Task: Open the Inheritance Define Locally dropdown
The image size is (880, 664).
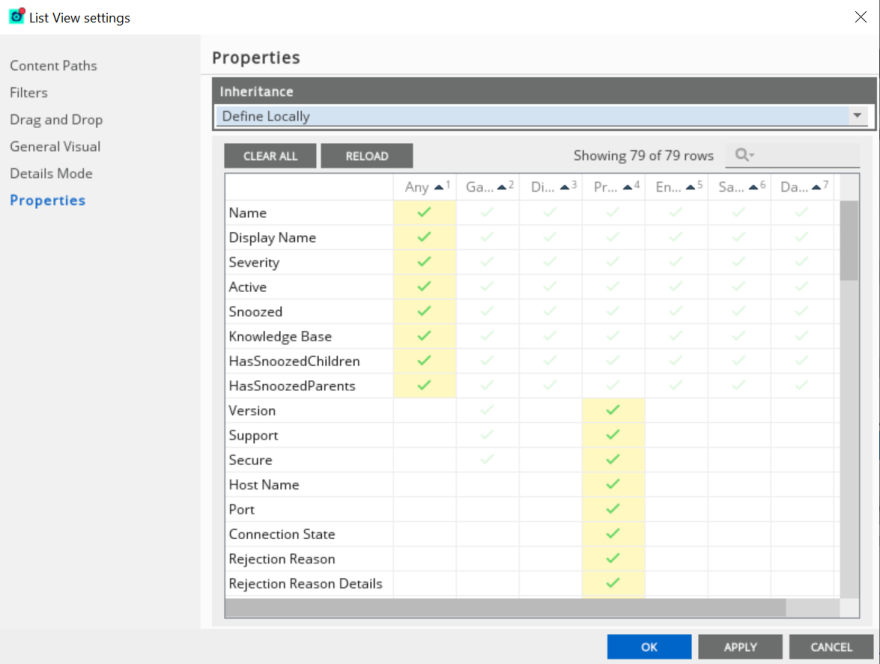Action: [857, 116]
